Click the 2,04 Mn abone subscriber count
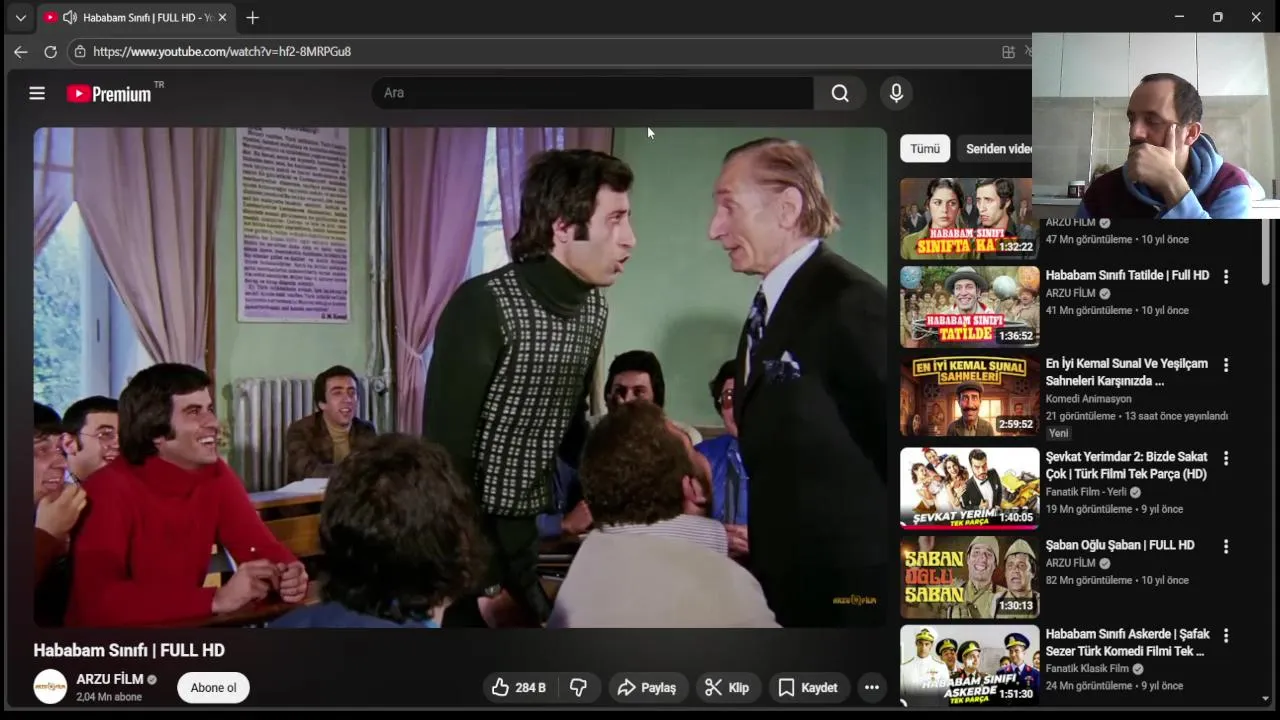The height and width of the screenshot is (720, 1280). coord(109,697)
